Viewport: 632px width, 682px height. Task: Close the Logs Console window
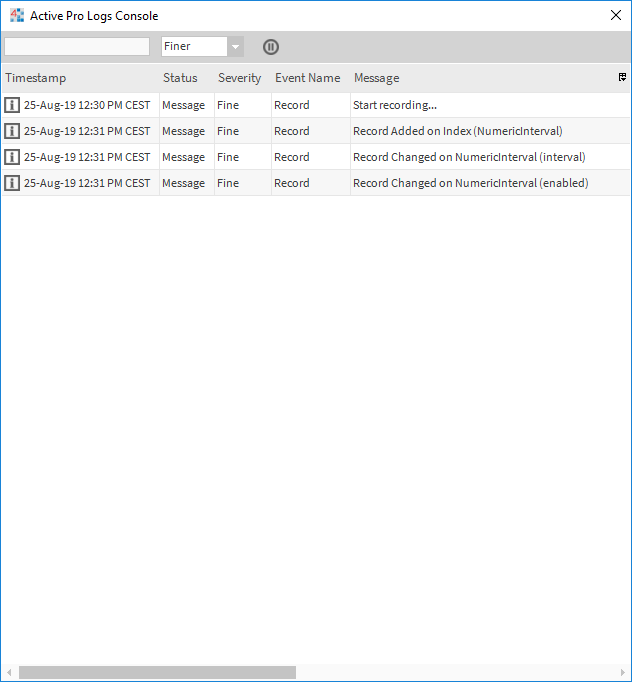point(616,16)
